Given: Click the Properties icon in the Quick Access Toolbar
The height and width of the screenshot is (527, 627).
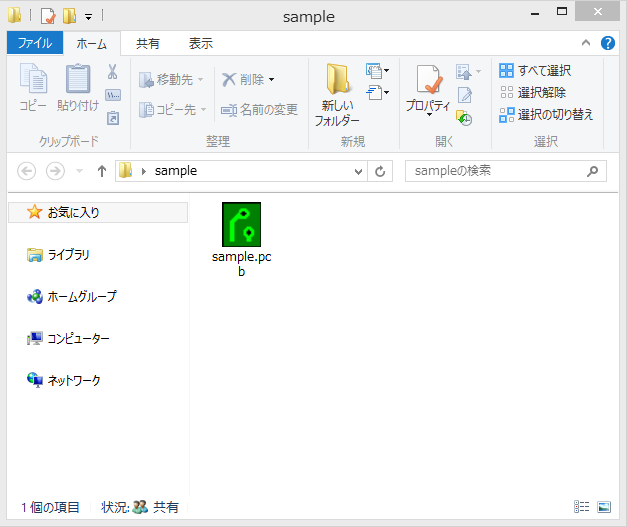Looking at the screenshot, I should point(48,16).
